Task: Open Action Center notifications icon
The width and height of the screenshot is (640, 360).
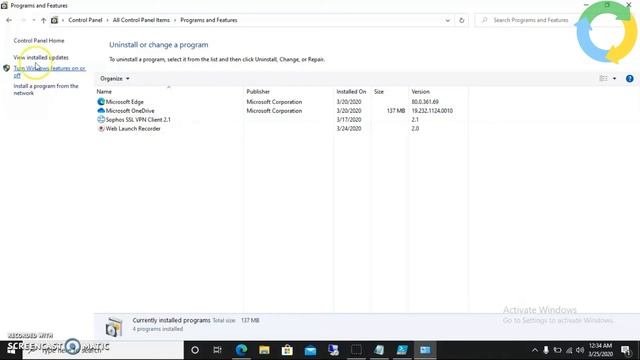Action: (625, 350)
